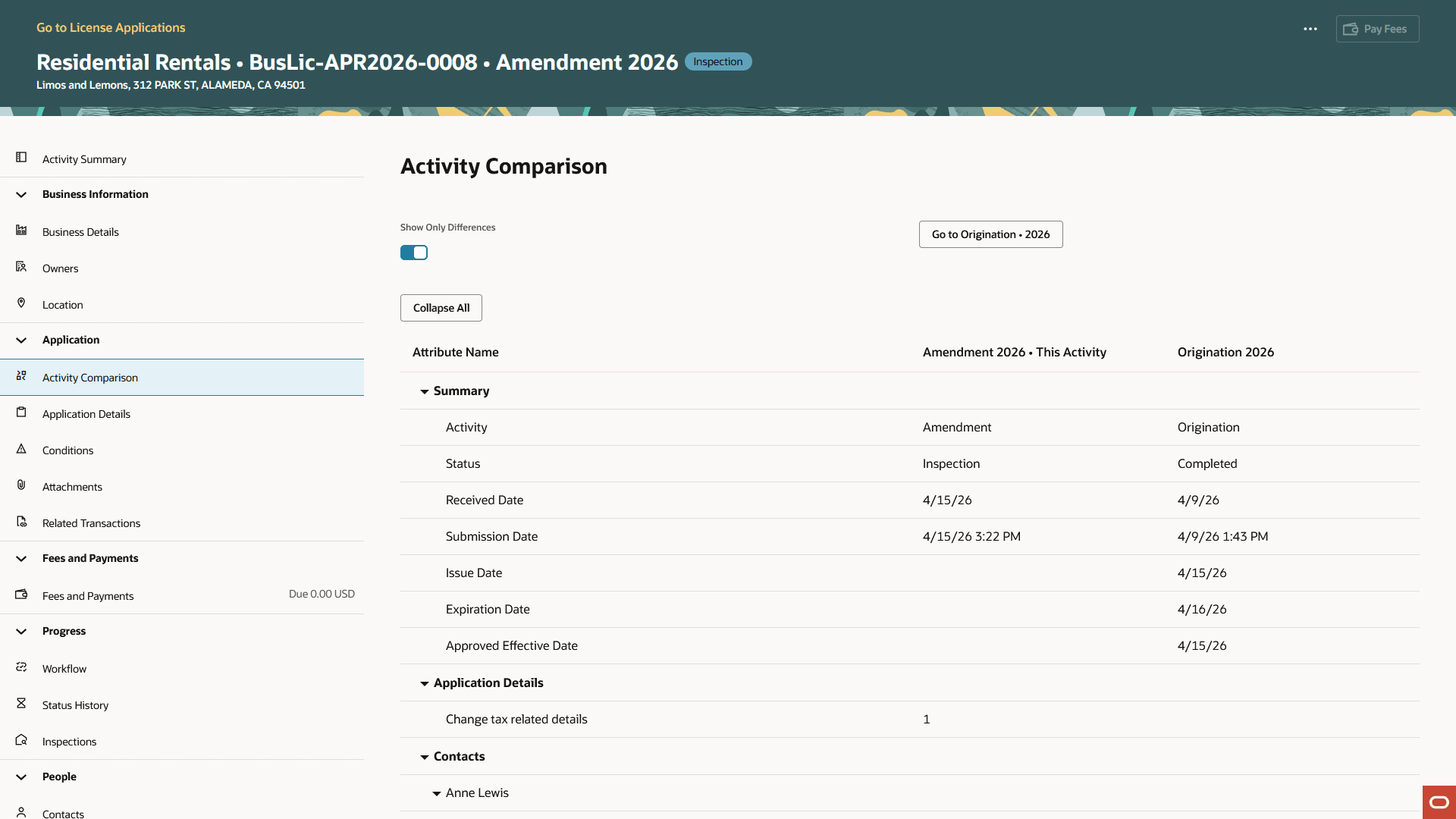Click the Fees and Payments wallet icon

(21, 594)
